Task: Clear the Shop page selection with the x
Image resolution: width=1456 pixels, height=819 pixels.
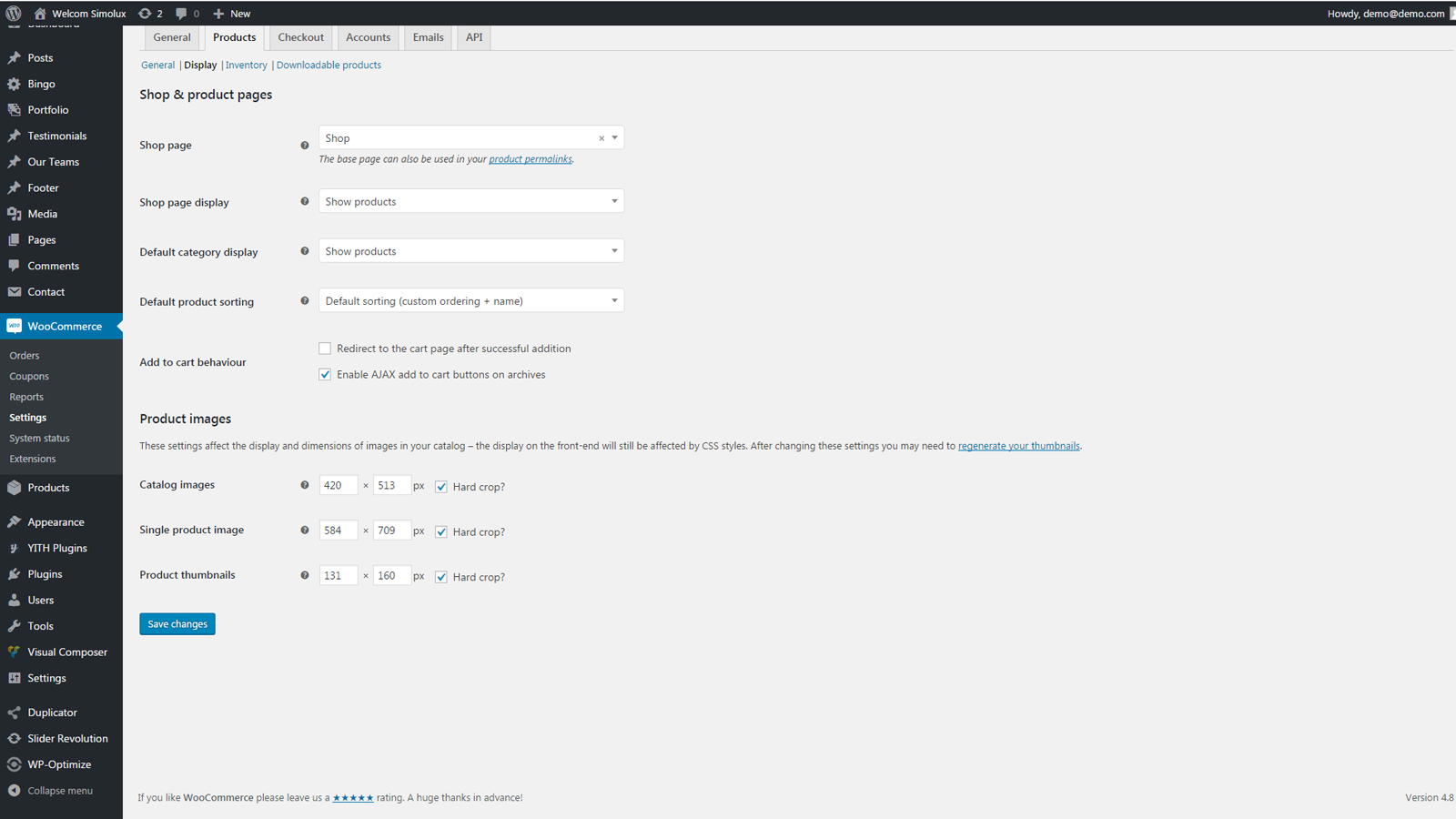Action: 602,138
